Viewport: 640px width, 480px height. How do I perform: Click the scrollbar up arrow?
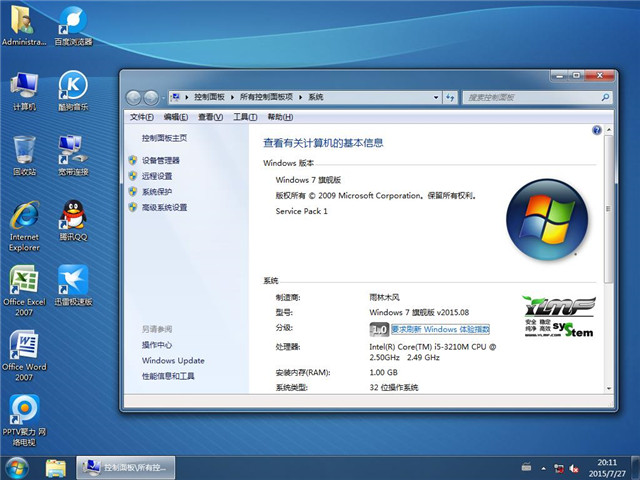click(609, 130)
